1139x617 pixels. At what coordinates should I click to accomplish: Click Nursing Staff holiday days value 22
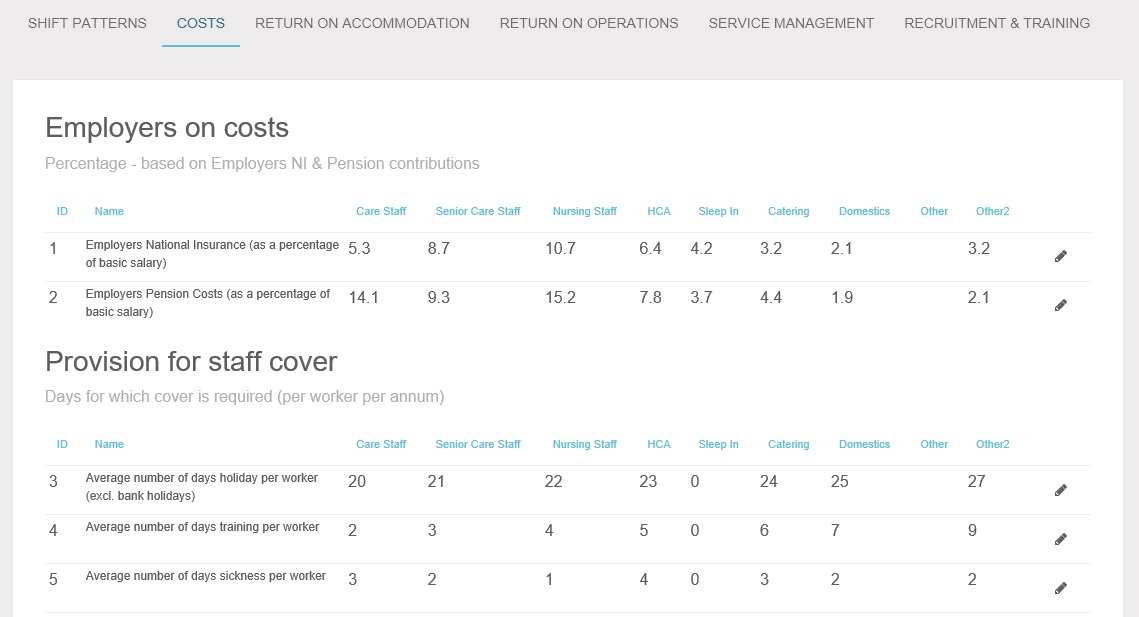[x=554, y=482]
